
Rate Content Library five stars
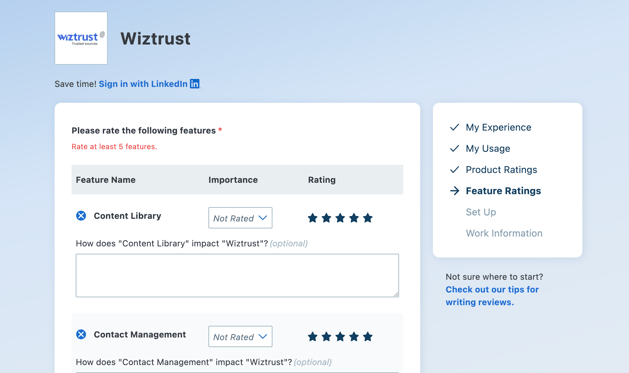pyautogui.click(x=367, y=218)
